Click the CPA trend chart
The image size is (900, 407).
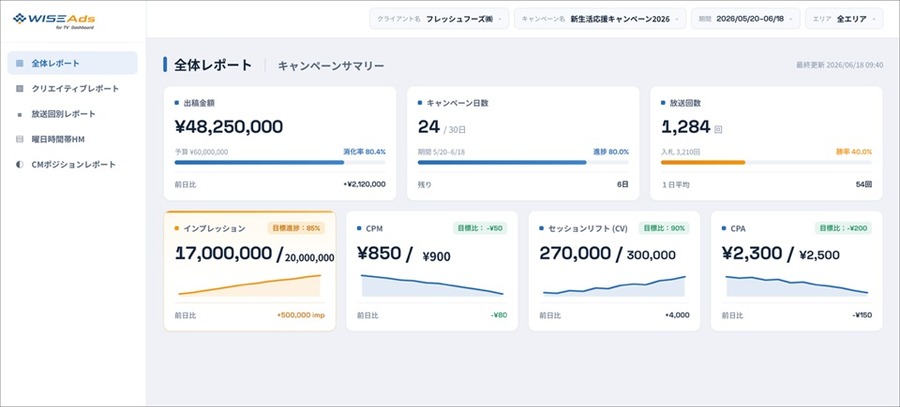(x=797, y=285)
